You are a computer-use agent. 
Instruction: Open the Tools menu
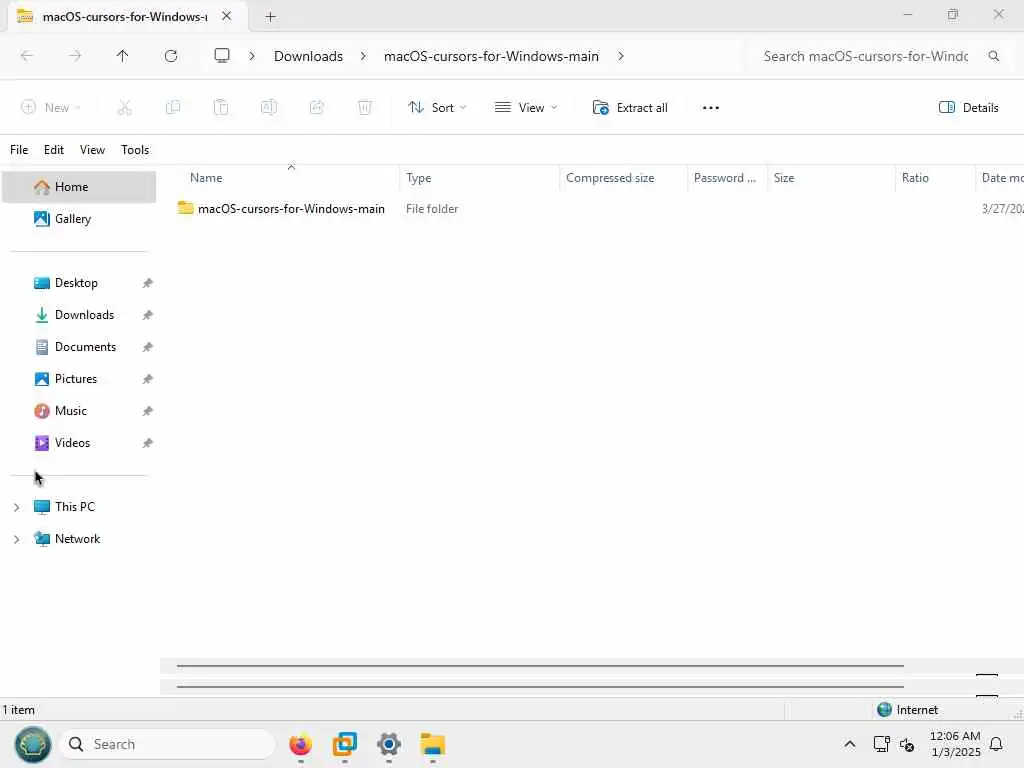(x=135, y=150)
